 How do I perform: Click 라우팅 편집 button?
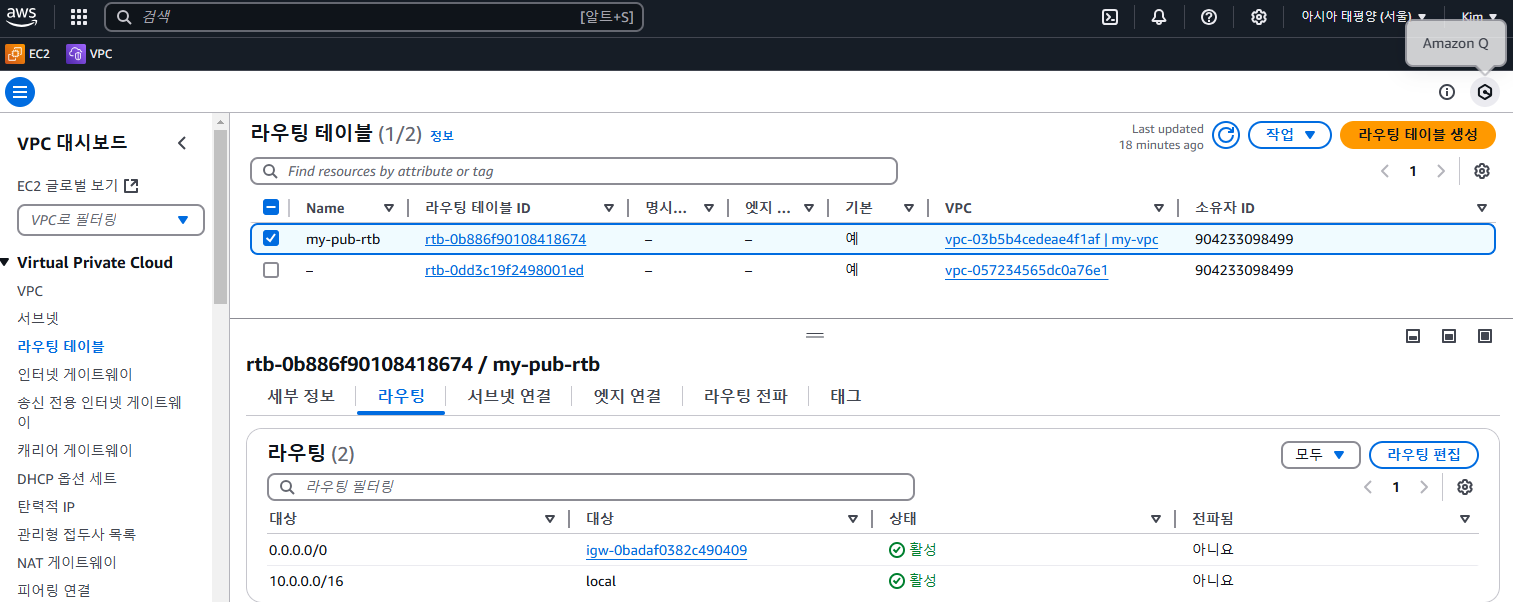tap(1424, 455)
